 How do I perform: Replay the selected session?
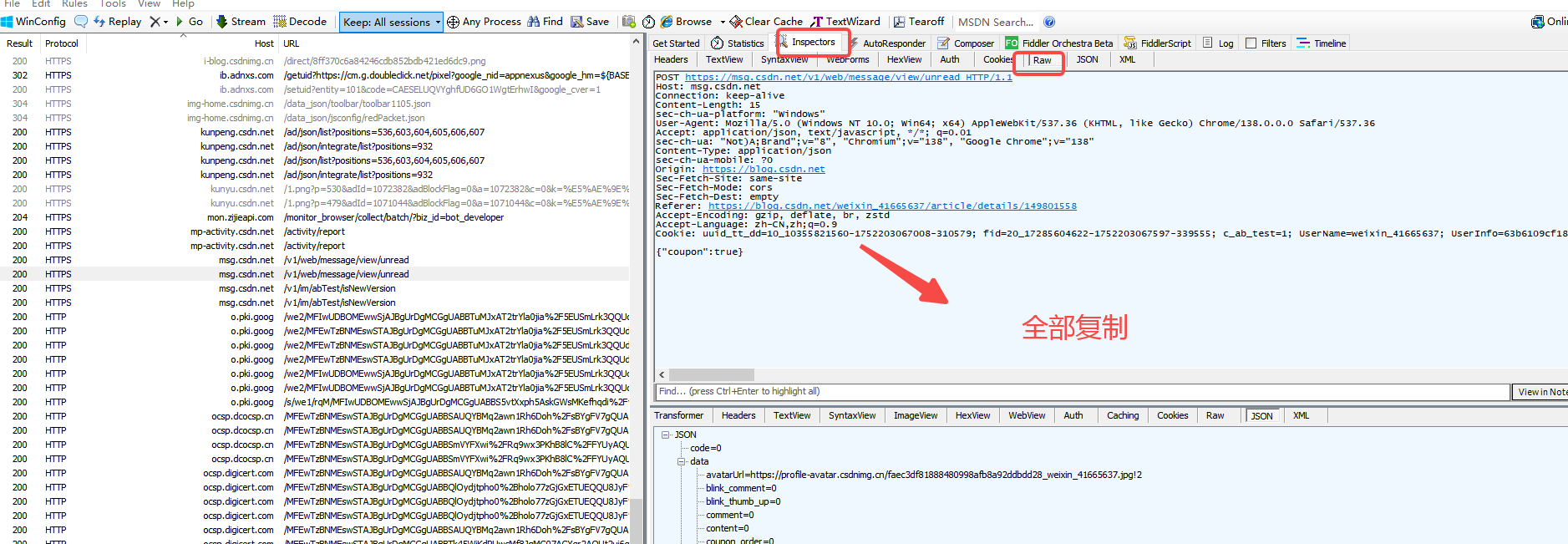(118, 22)
